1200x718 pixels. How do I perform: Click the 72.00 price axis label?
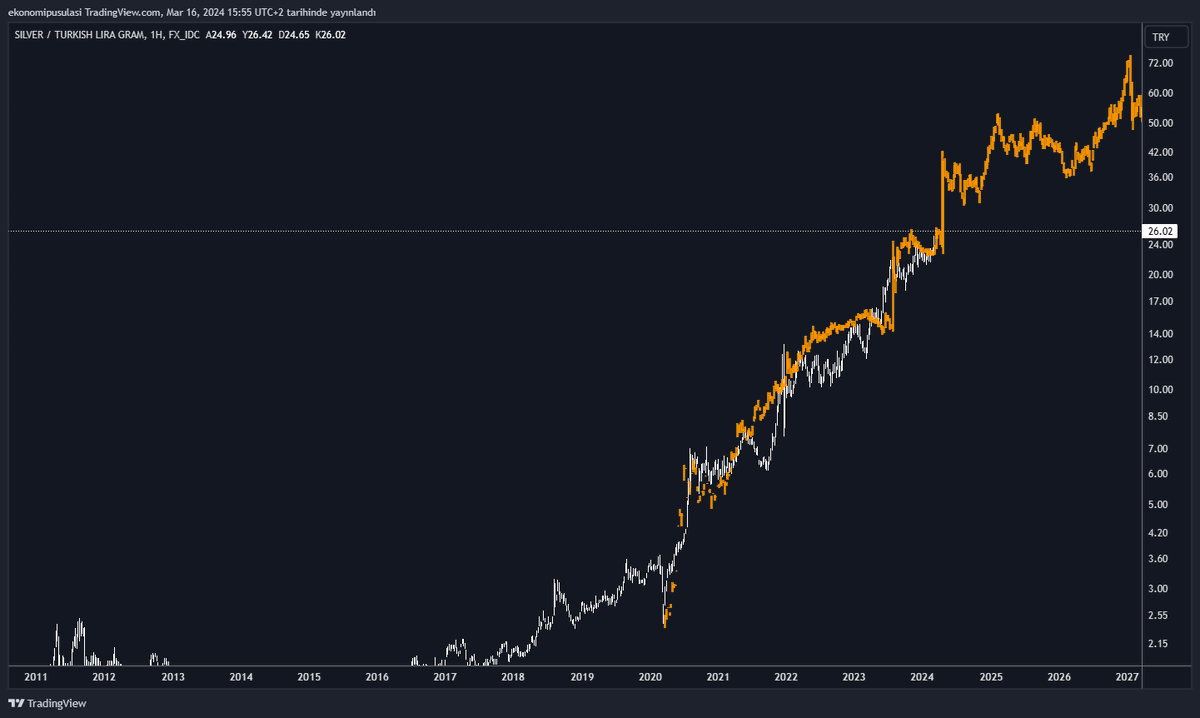1160,63
